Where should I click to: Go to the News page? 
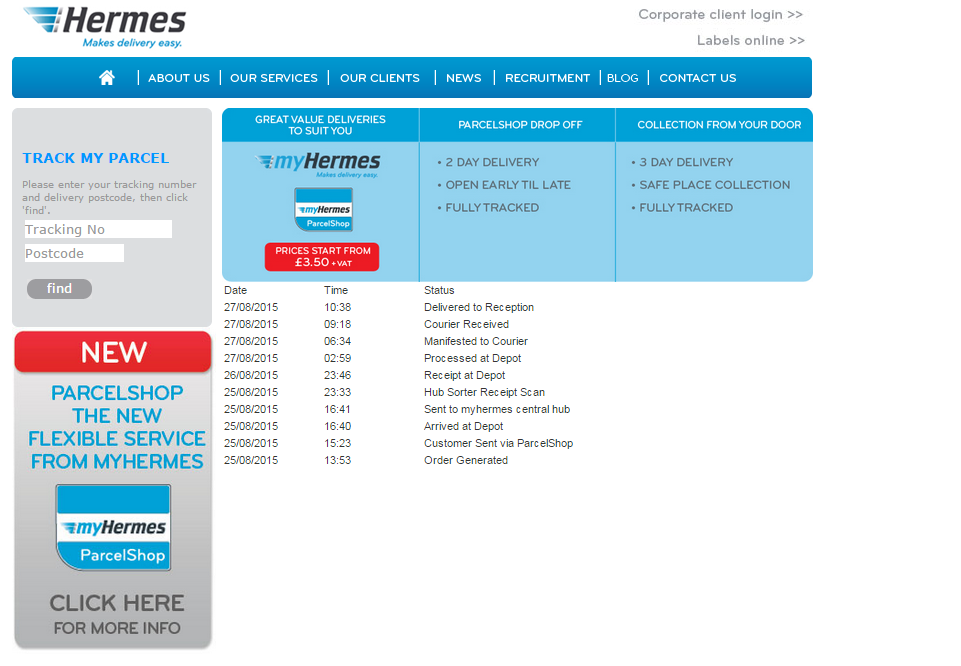pyautogui.click(x=464, y=78)
